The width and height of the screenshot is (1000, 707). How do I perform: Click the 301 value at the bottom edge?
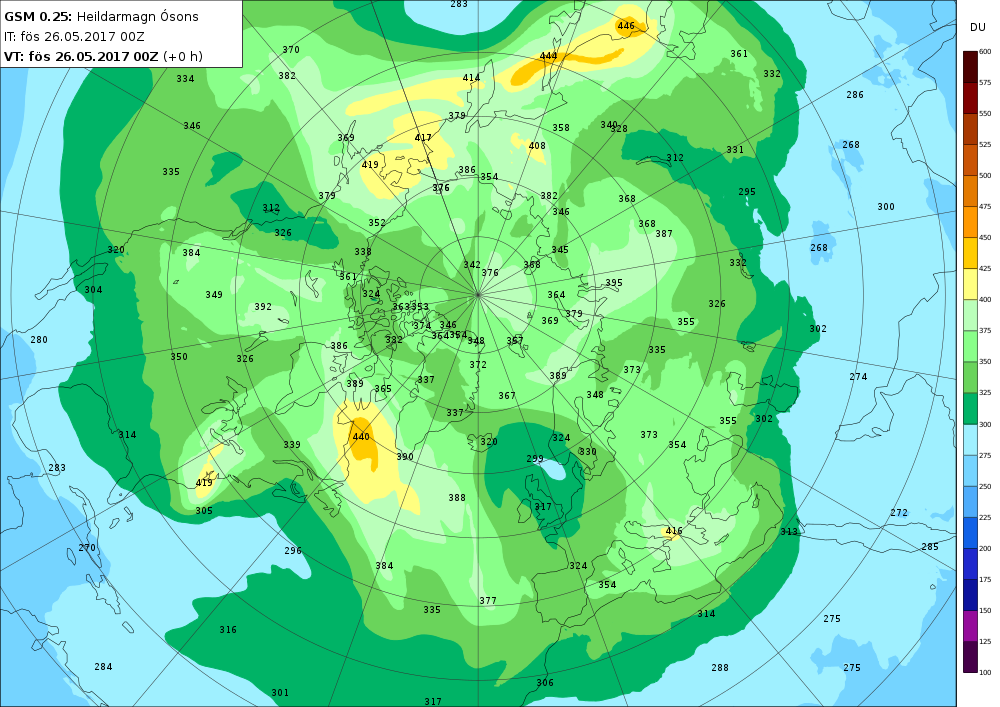coord(280,693)
